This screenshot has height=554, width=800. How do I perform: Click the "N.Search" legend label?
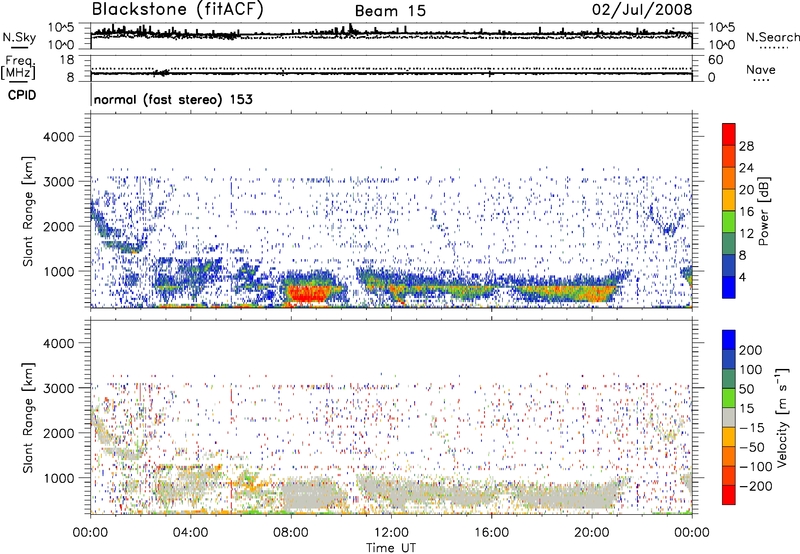pyautogui.click(x=772, y=37)
